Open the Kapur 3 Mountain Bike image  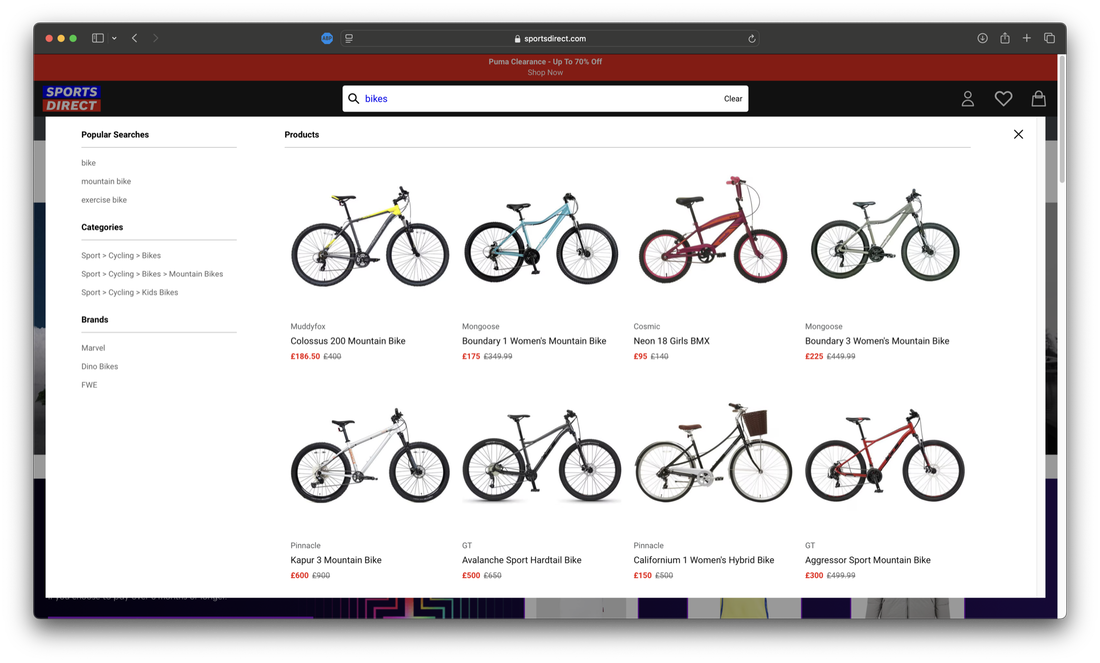pyautogui.click(x=370, y=455)
